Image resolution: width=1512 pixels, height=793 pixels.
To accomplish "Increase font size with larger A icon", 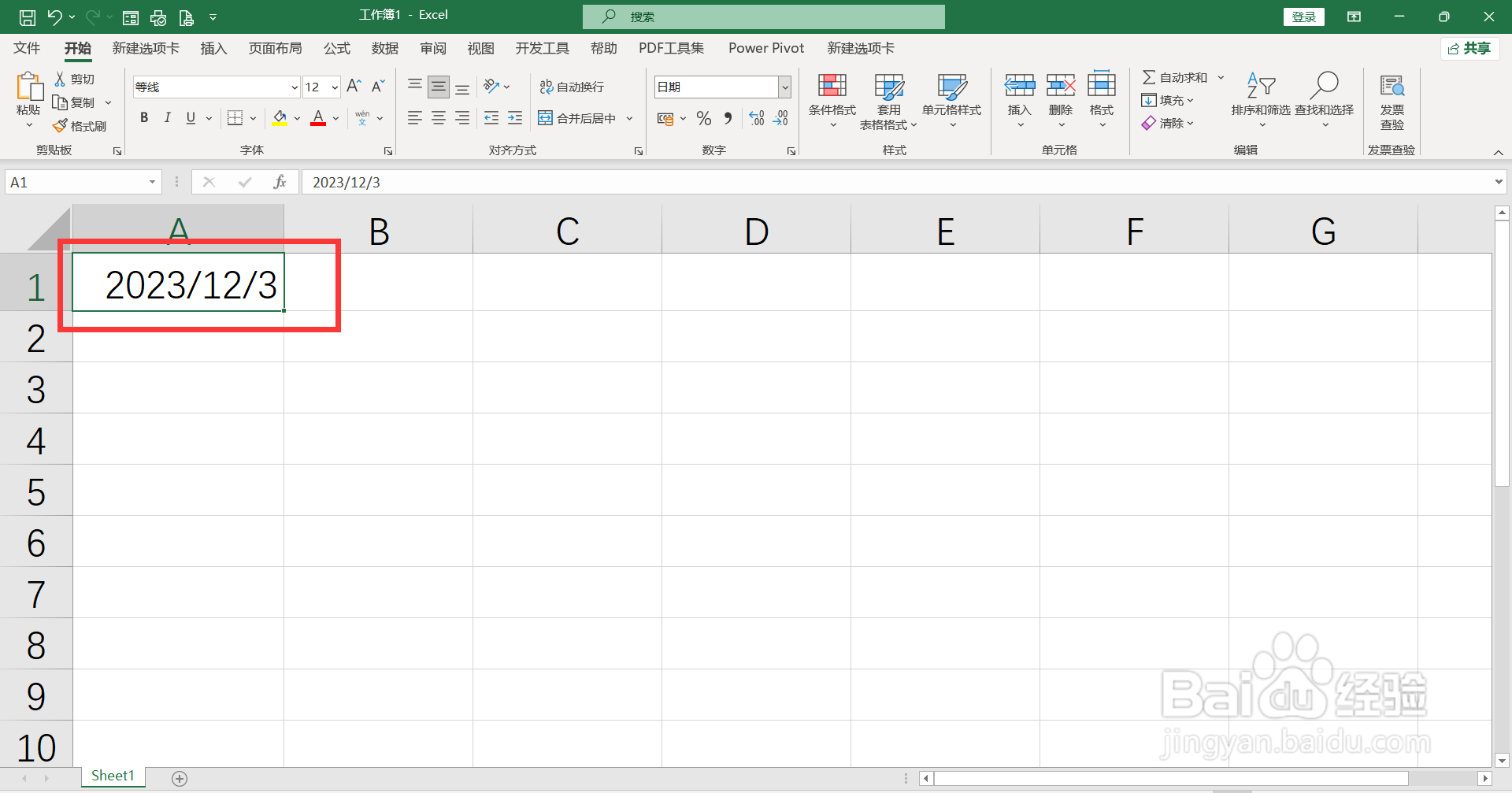I will 354,86.
